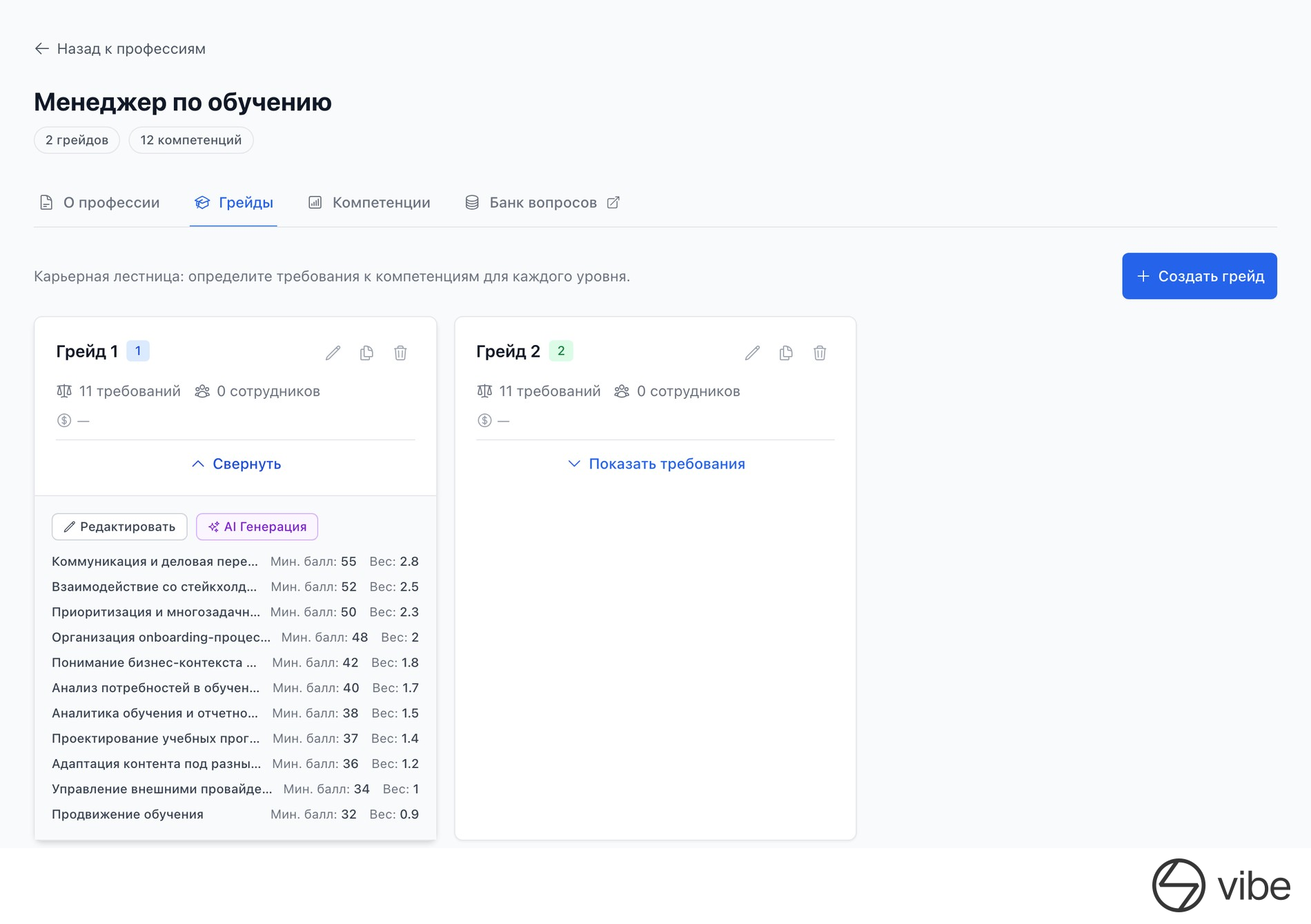The width and height of the screenshot is (1311, 924).
Task: Click the salary dollar icon in Грейд 2
Action: click(484, 420)
